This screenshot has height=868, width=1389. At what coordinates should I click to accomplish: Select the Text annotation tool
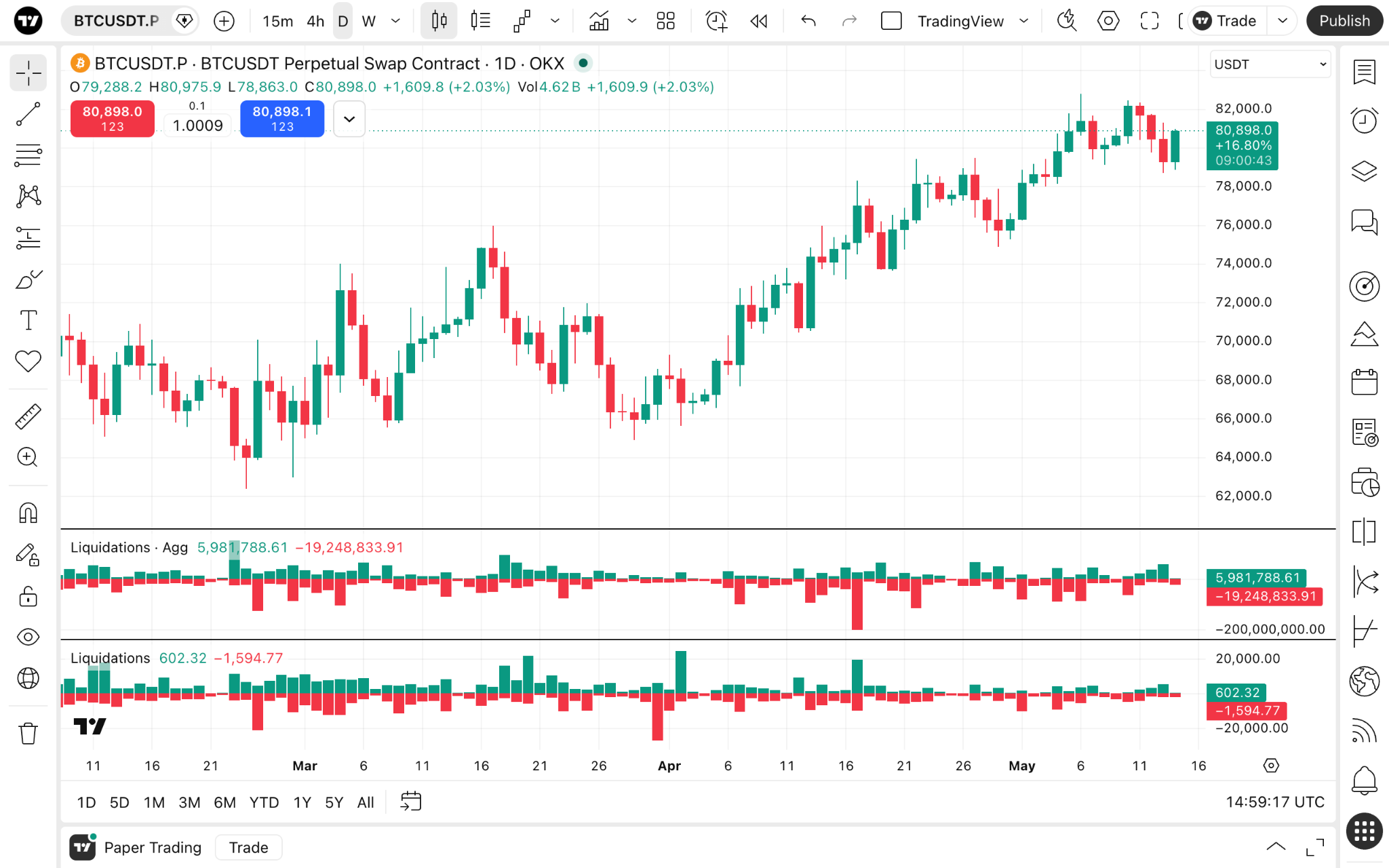28,320
